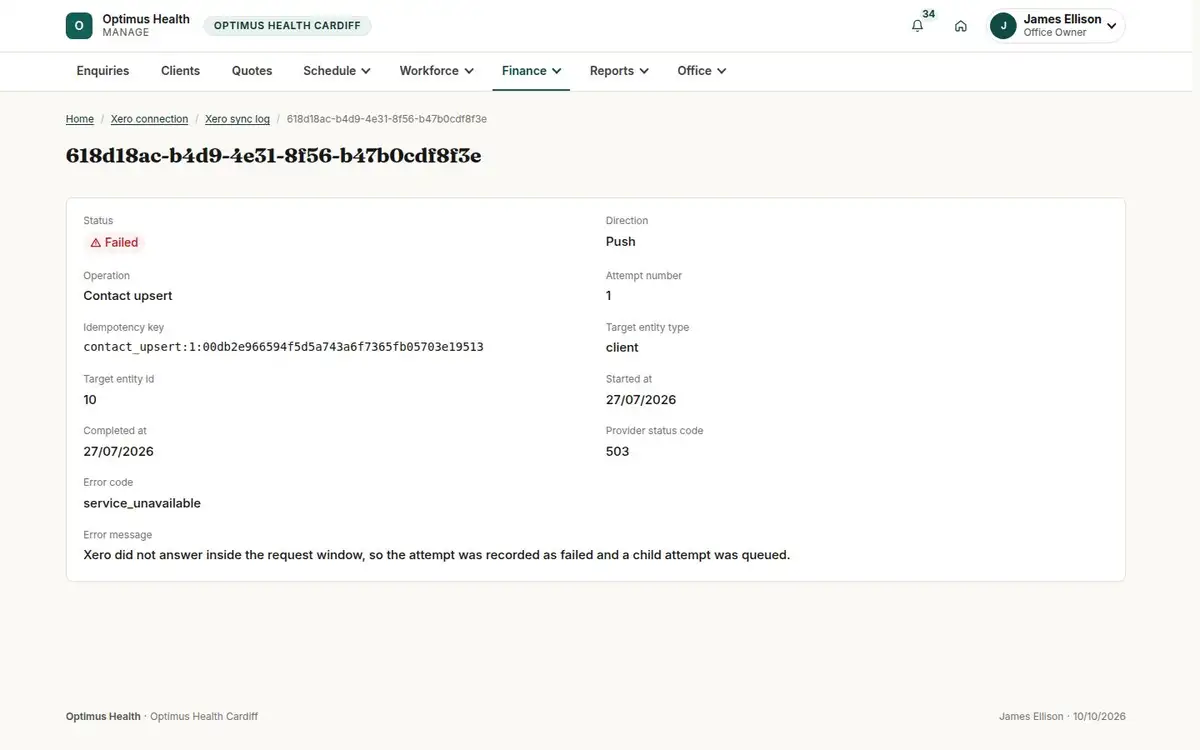
Task: Click the sync ID page heading
Action: click(274, 156)
